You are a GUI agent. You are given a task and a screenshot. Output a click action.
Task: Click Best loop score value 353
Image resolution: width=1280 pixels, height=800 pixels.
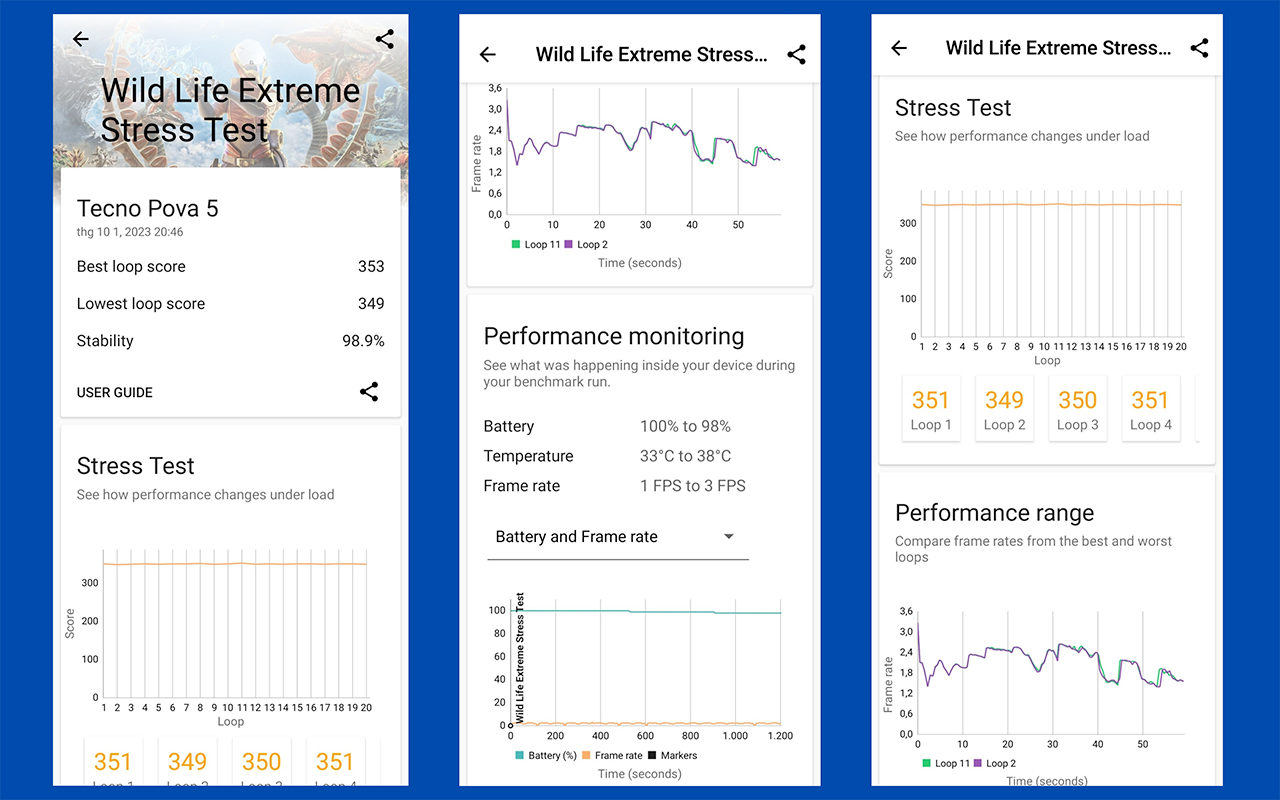point(371,266)
